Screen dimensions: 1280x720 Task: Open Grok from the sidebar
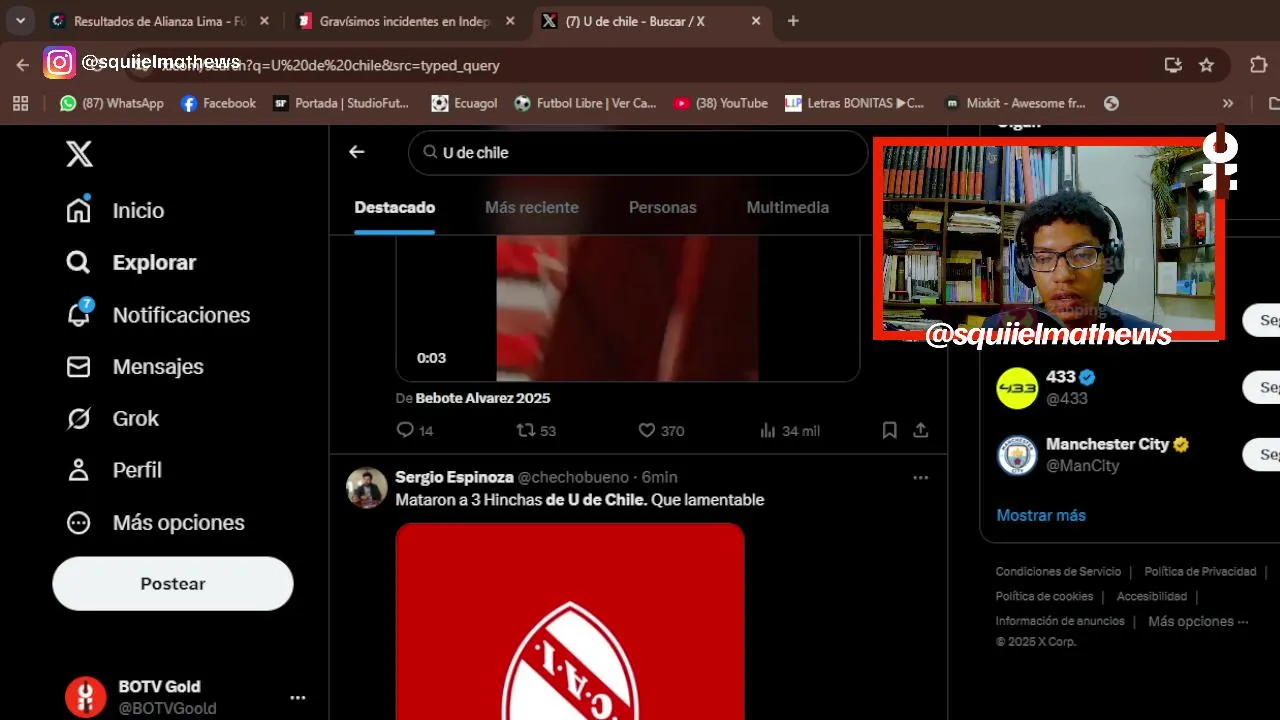point(112,418)
